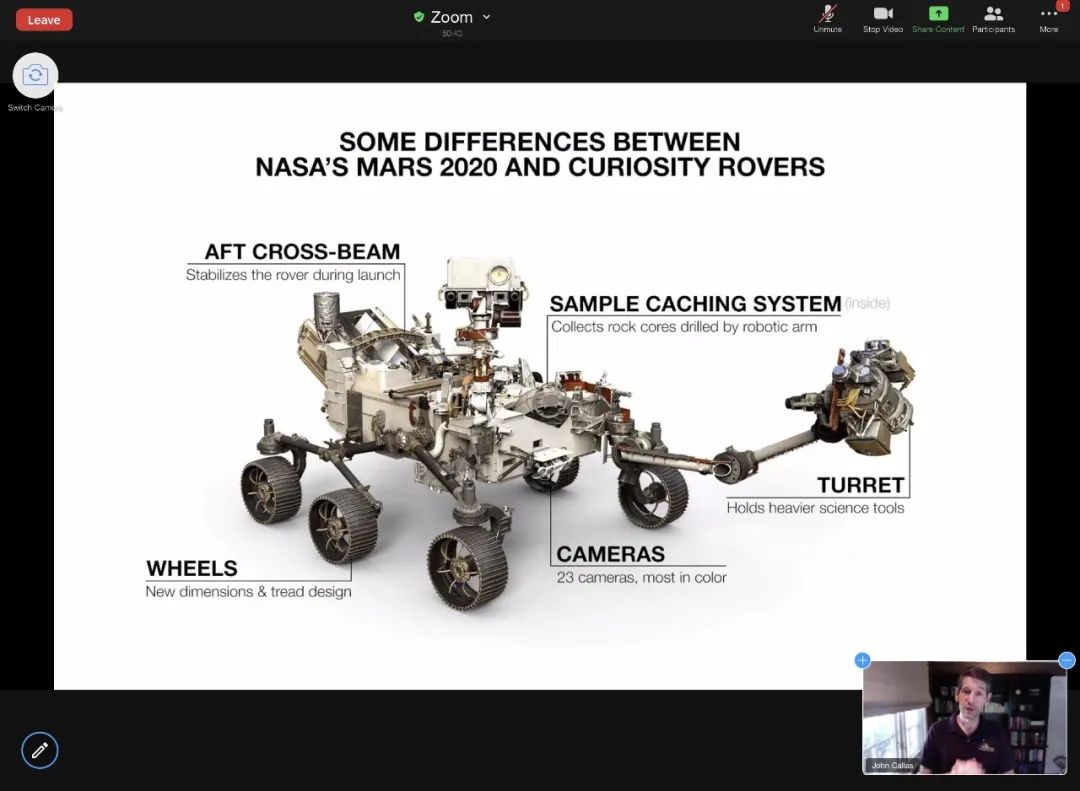Unmute the microphone
Viewport: 1080px width, 791px height.
tap(827, 19)
